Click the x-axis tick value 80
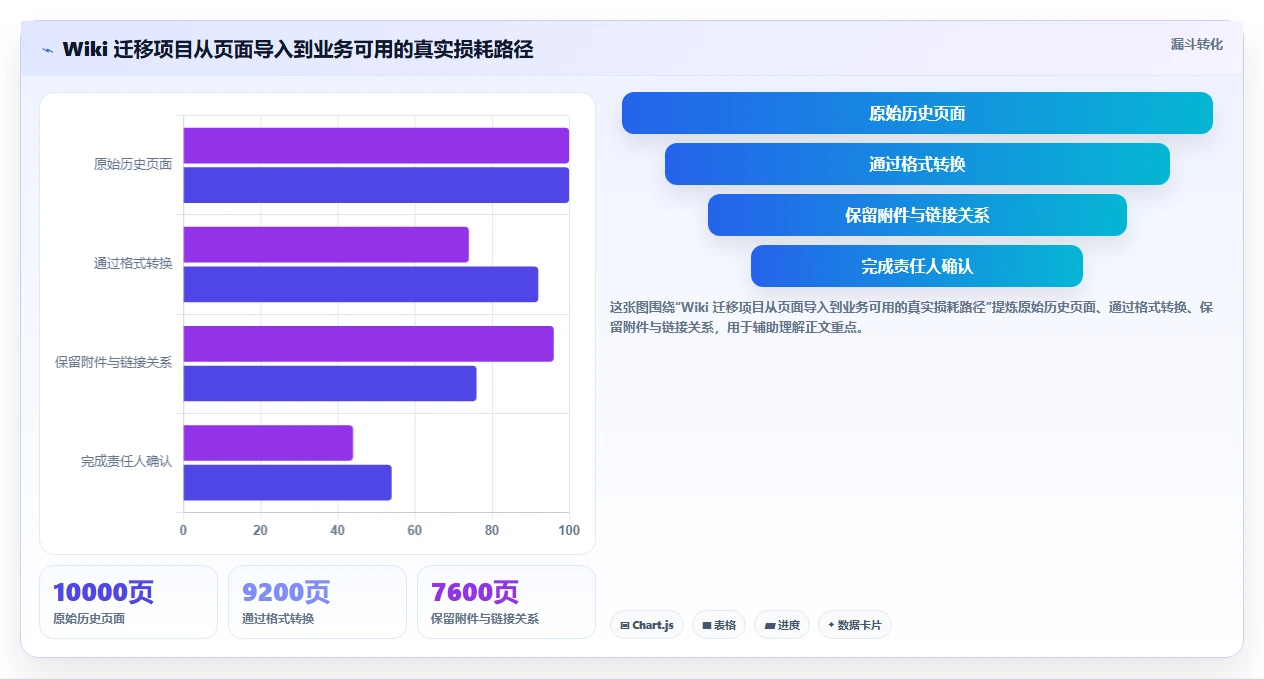Viewport: 1264px width, 679px height. point(492,530)
